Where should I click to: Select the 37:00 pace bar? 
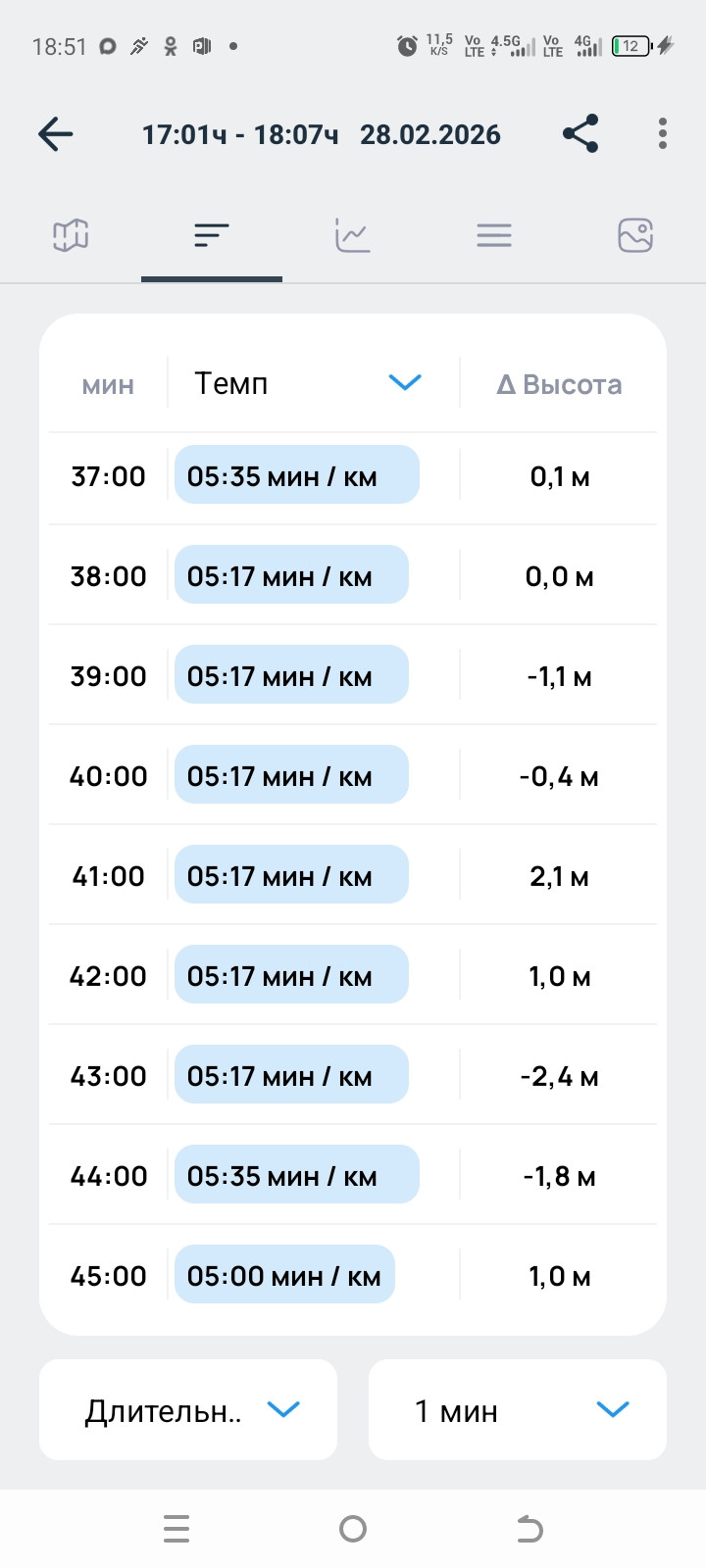tap(297, 475)
